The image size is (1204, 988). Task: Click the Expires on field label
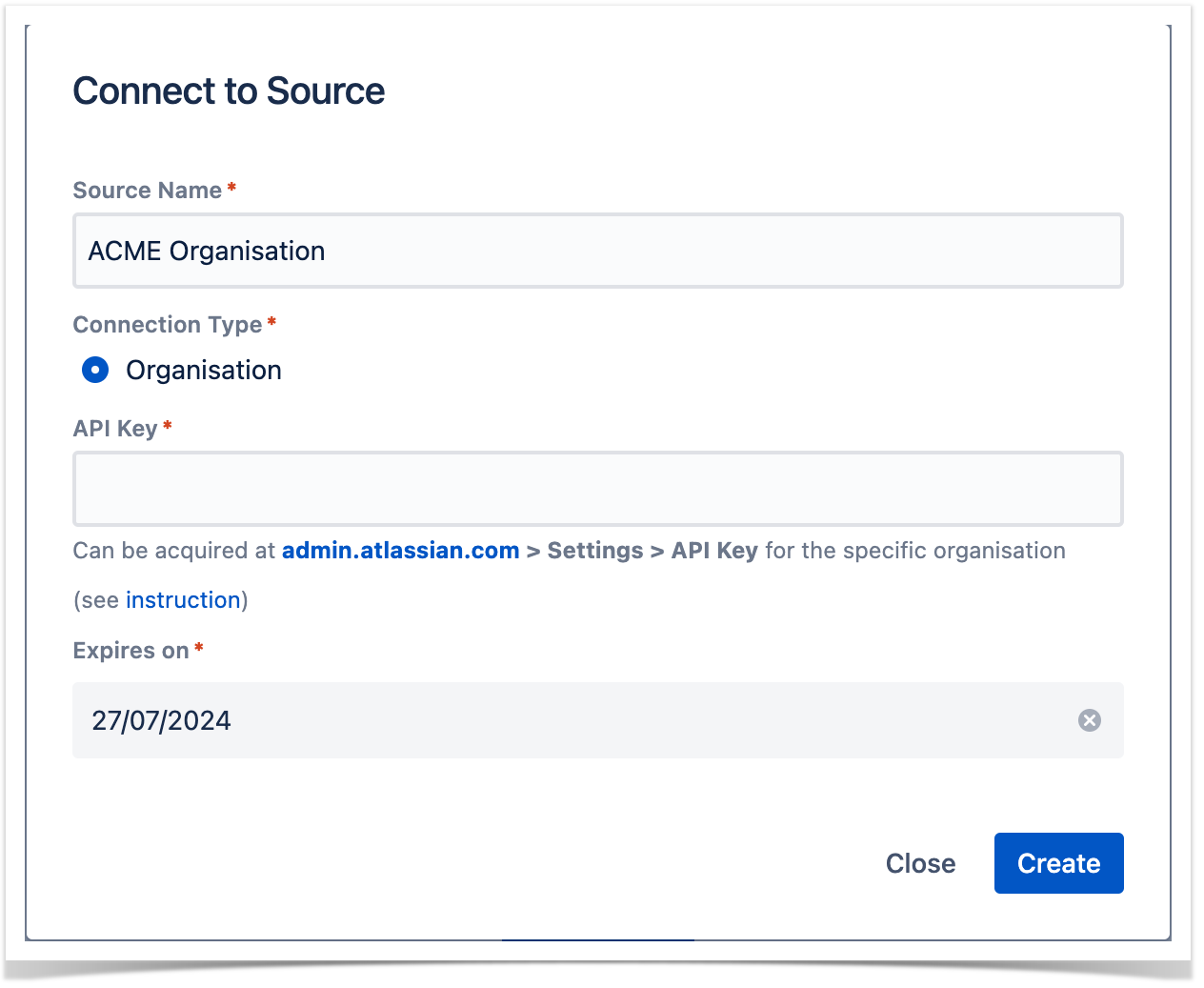(130, 651)
